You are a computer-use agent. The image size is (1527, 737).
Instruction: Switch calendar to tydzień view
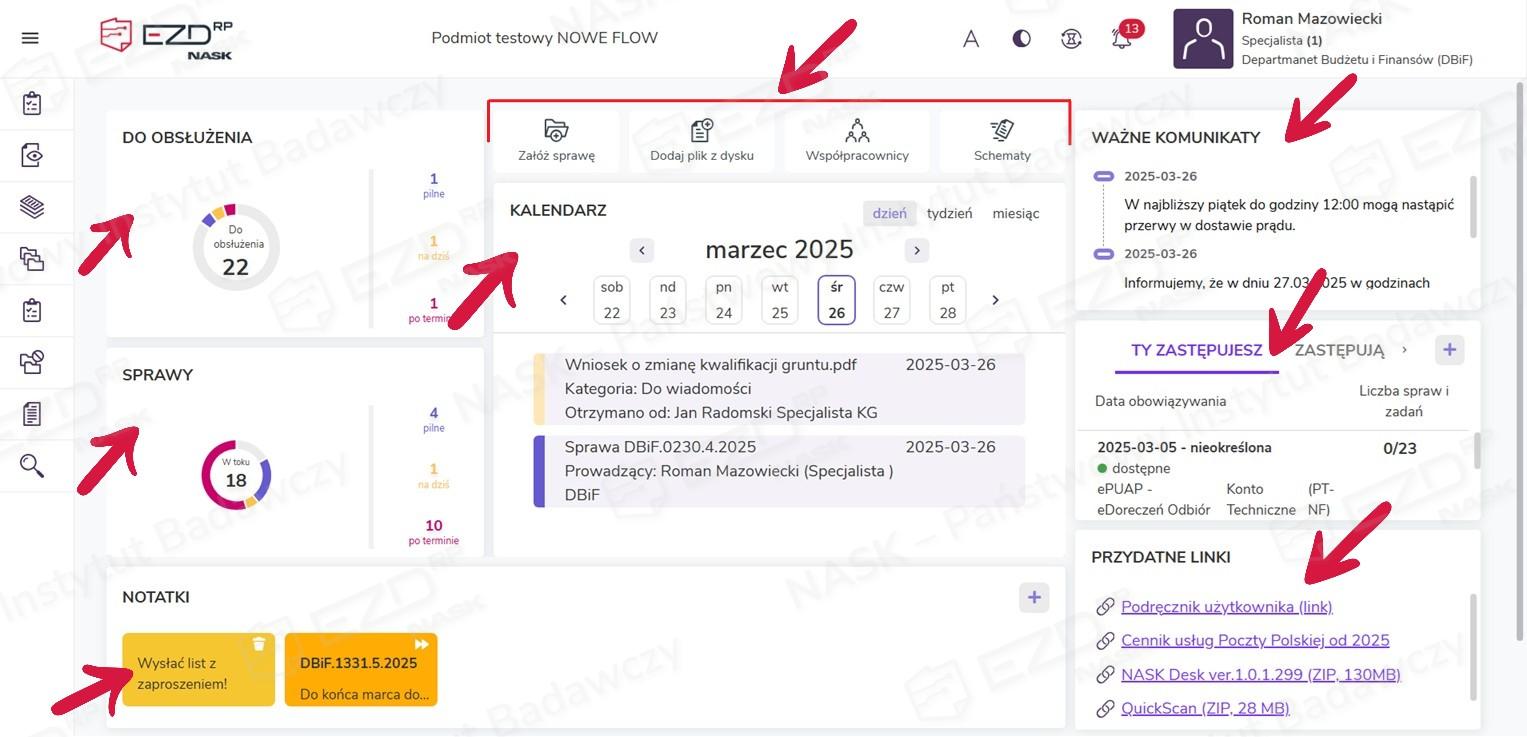tap(949, 213)
